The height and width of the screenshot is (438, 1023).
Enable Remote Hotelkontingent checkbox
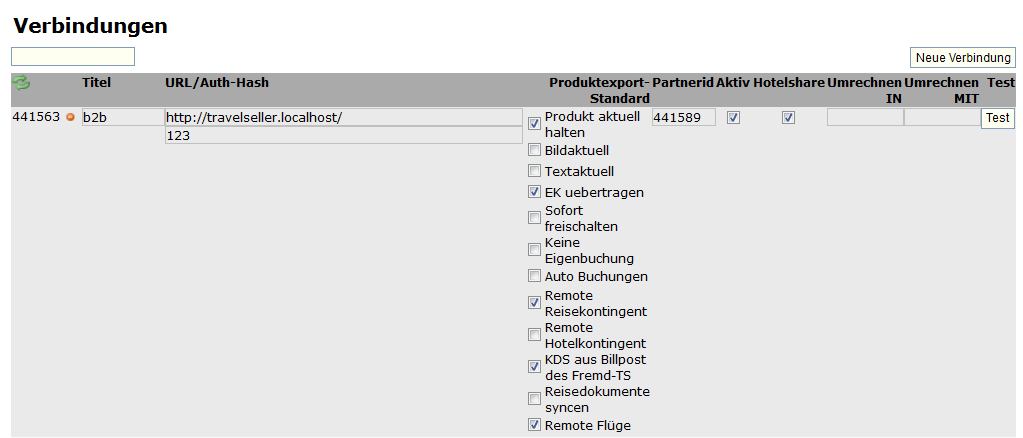[535, 335]
